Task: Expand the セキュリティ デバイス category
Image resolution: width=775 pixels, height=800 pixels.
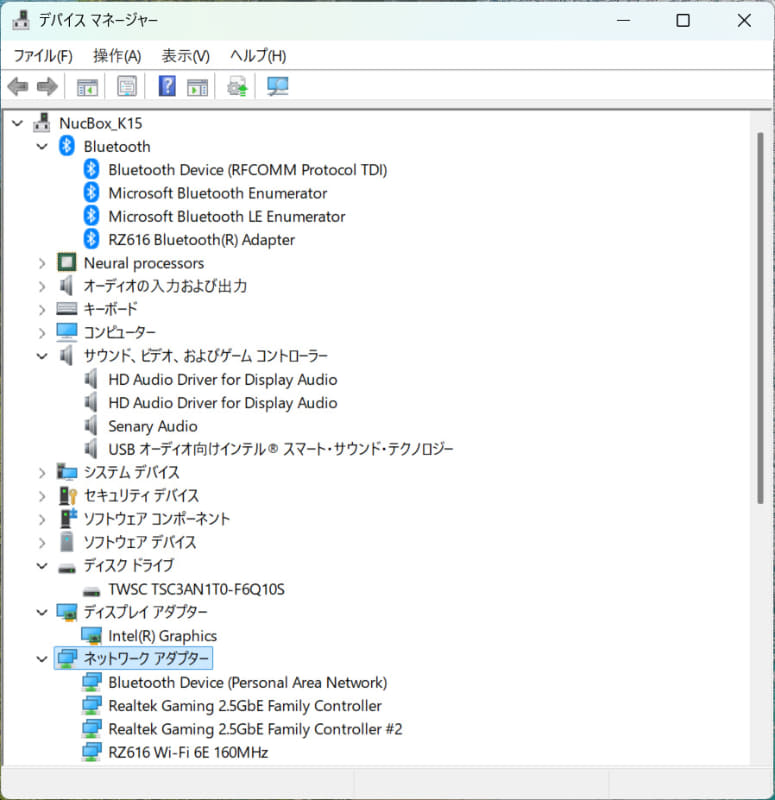Action: tap(42, 496)
